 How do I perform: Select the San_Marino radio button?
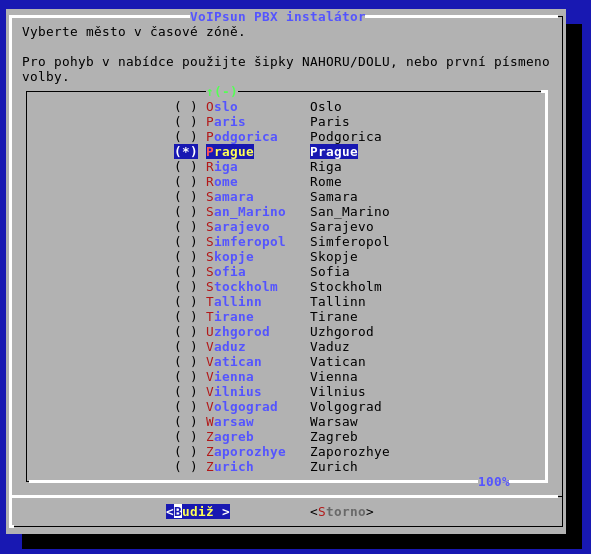pyautogui.click(x=186, y=212)
